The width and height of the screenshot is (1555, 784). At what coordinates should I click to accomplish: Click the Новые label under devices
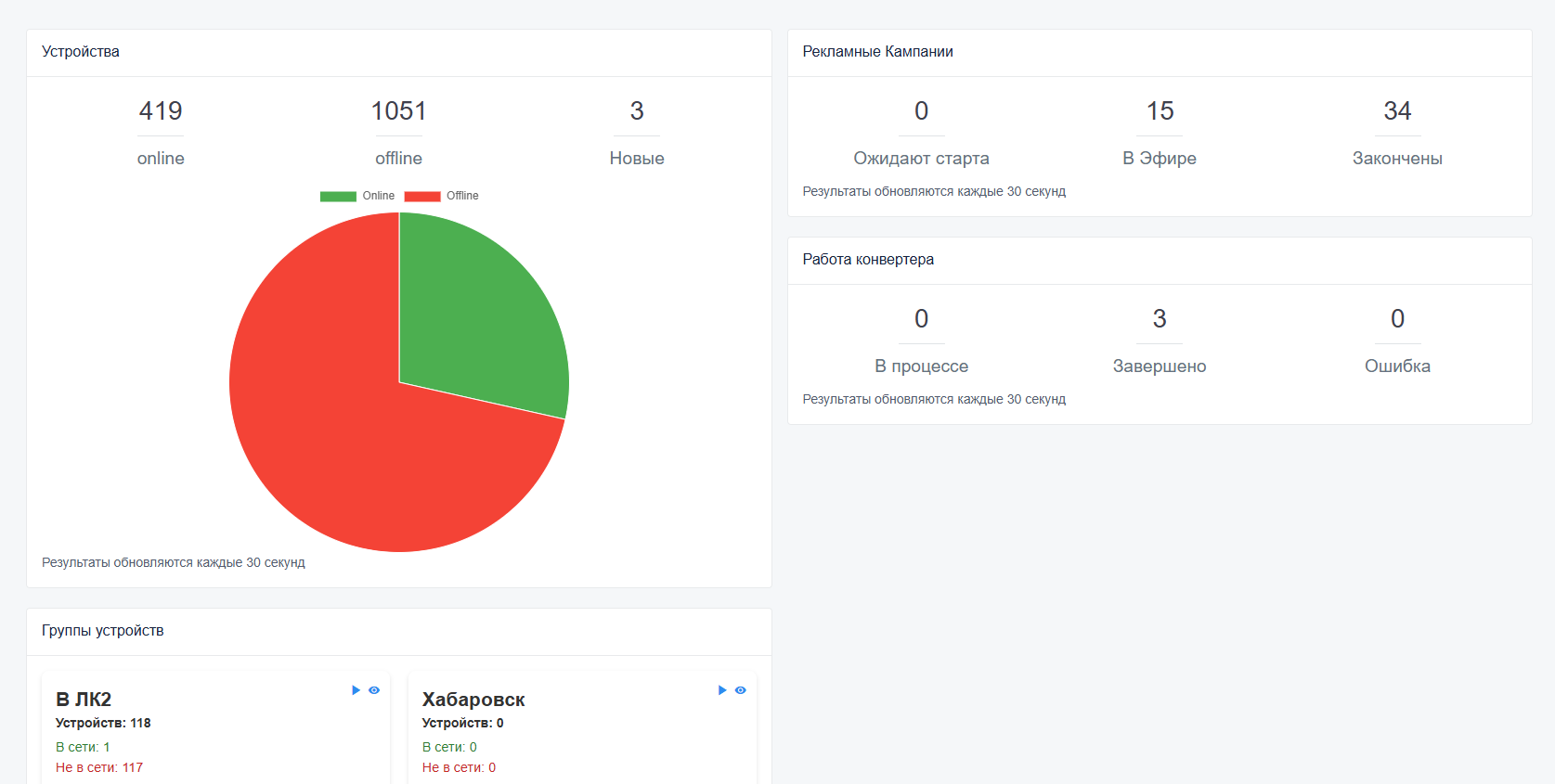(x=637, y=159)
